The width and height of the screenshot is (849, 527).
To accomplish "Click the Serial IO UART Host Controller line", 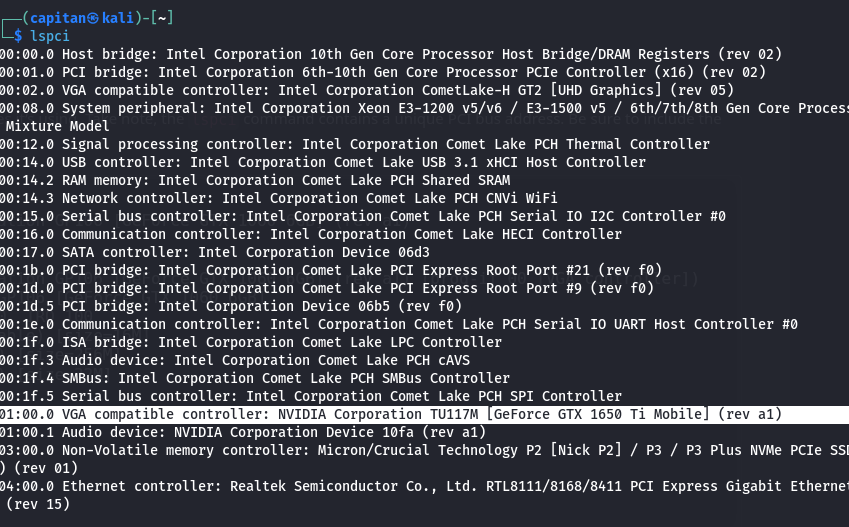I will pos(398,324).
